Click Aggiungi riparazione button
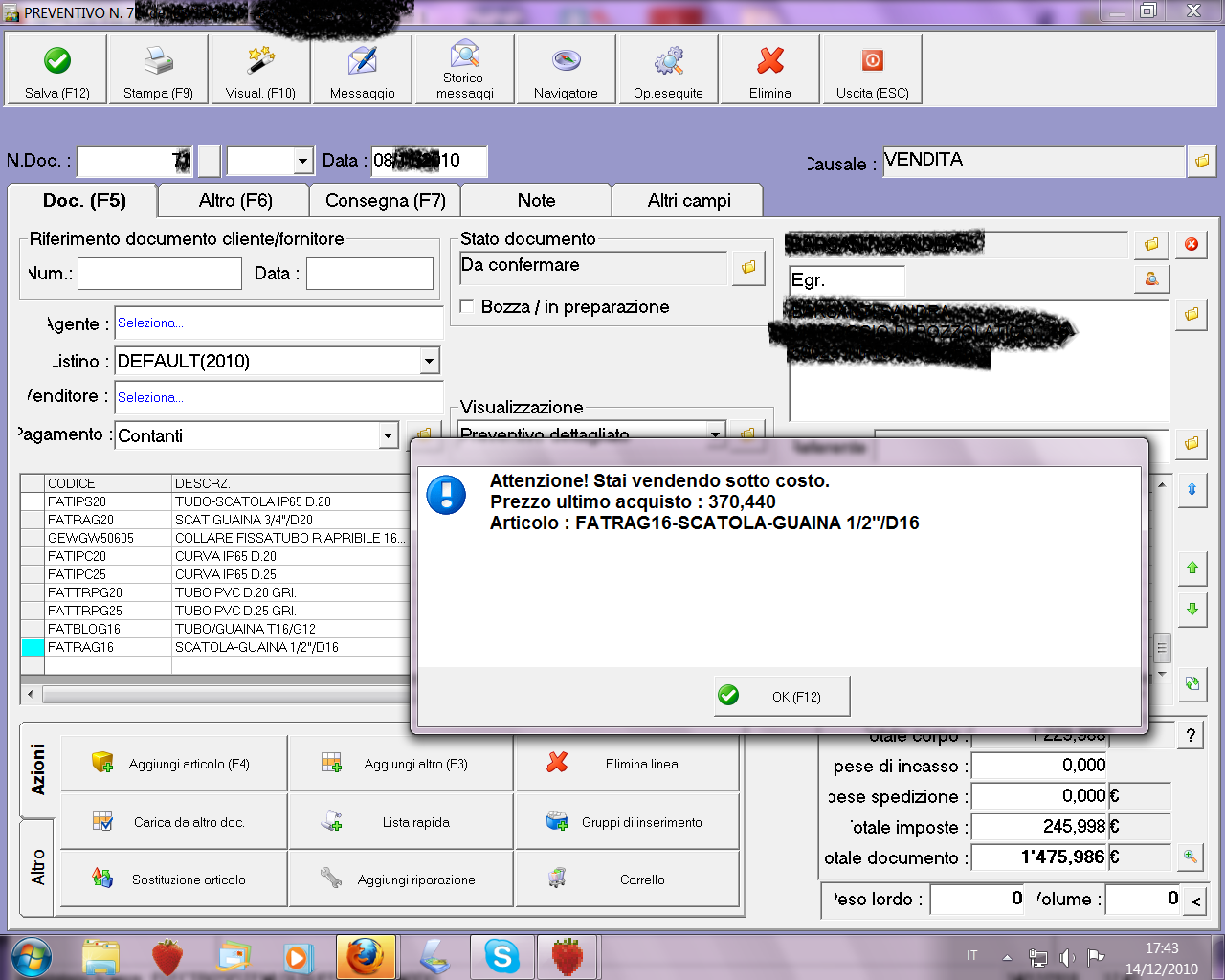This screenshot has height=980, width=1225. (401, 880)
